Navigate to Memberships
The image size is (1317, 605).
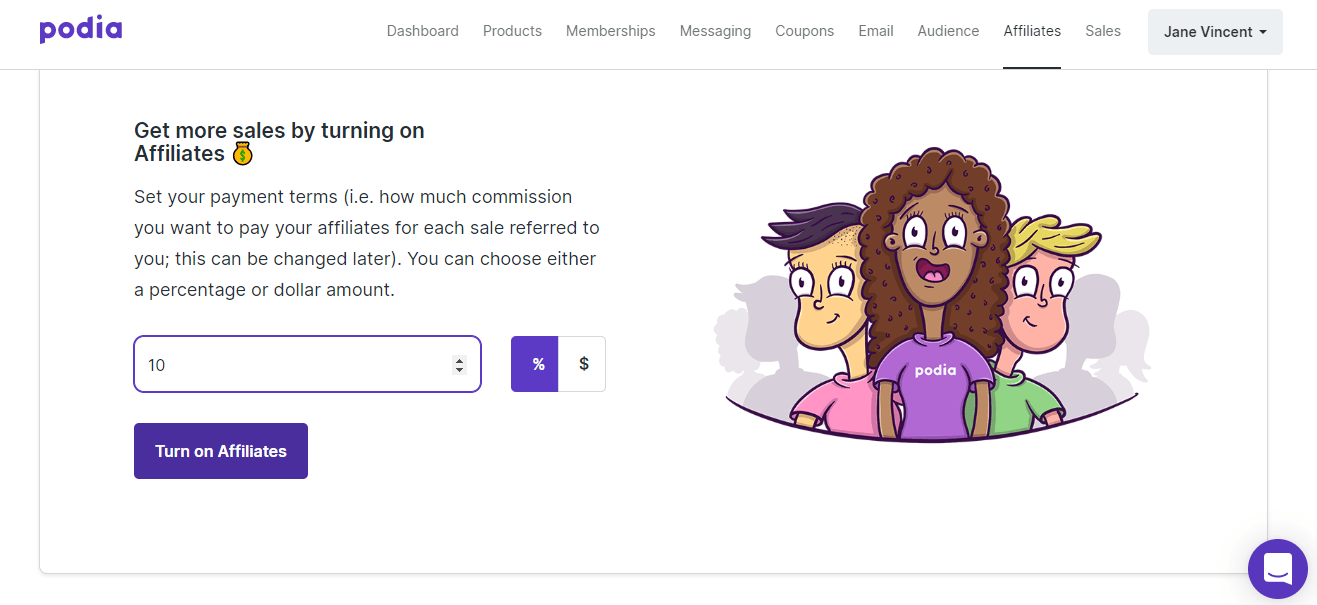[x=611, y=31]
